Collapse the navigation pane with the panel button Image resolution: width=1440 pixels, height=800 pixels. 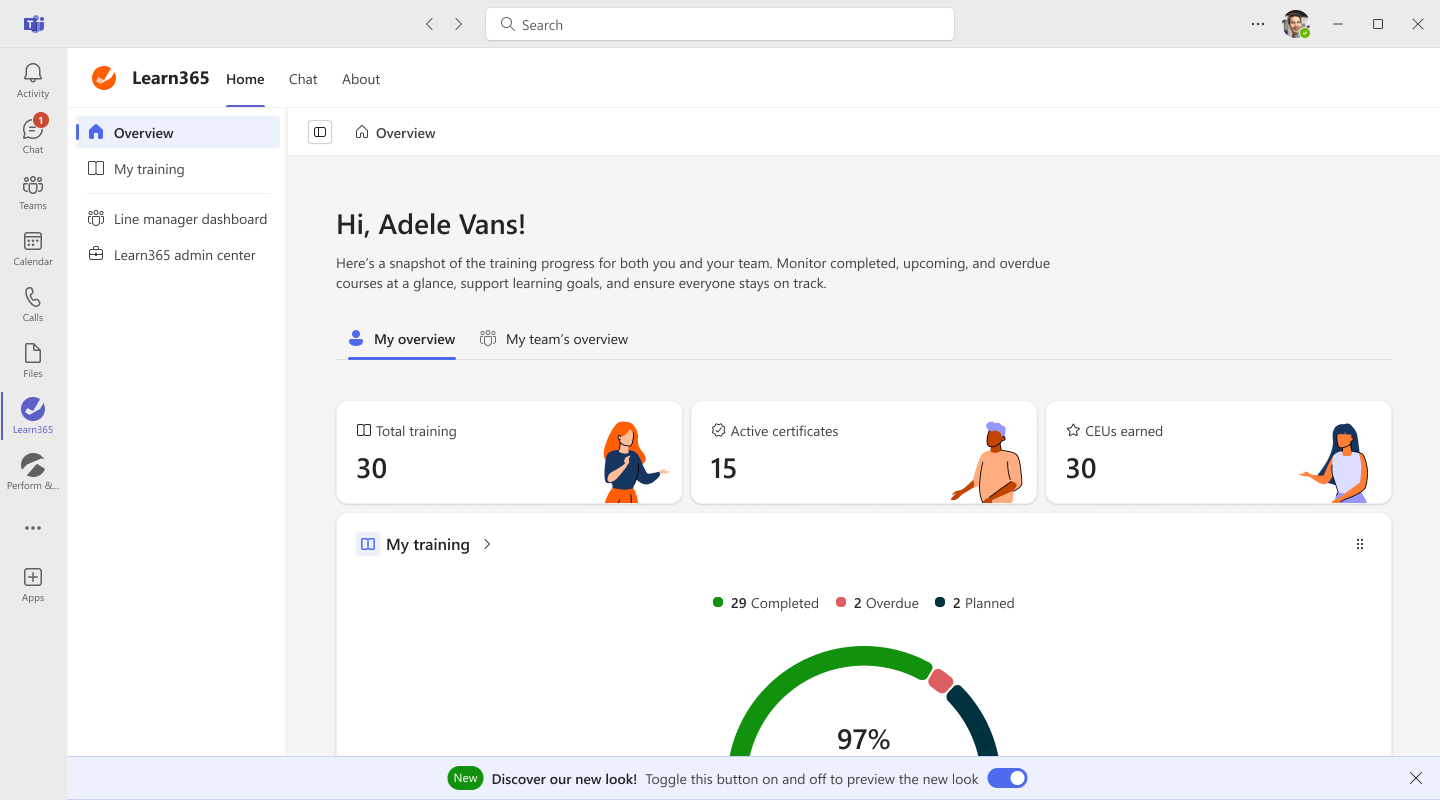320,132
